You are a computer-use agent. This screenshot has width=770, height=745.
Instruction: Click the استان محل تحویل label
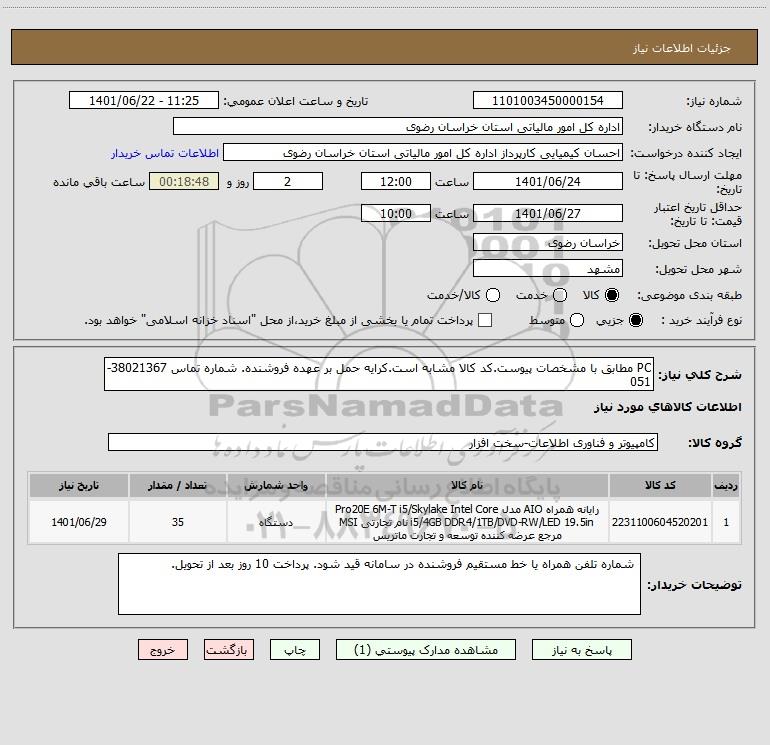pos(695,243)
